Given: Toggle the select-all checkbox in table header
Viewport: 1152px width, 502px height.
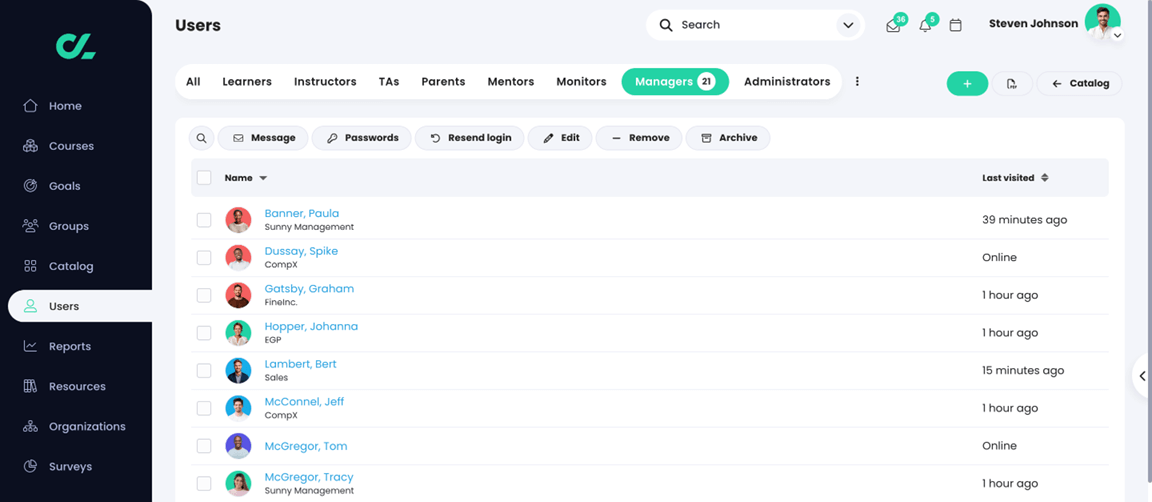Looking at the screenshot, I should [x=204, y=178].
